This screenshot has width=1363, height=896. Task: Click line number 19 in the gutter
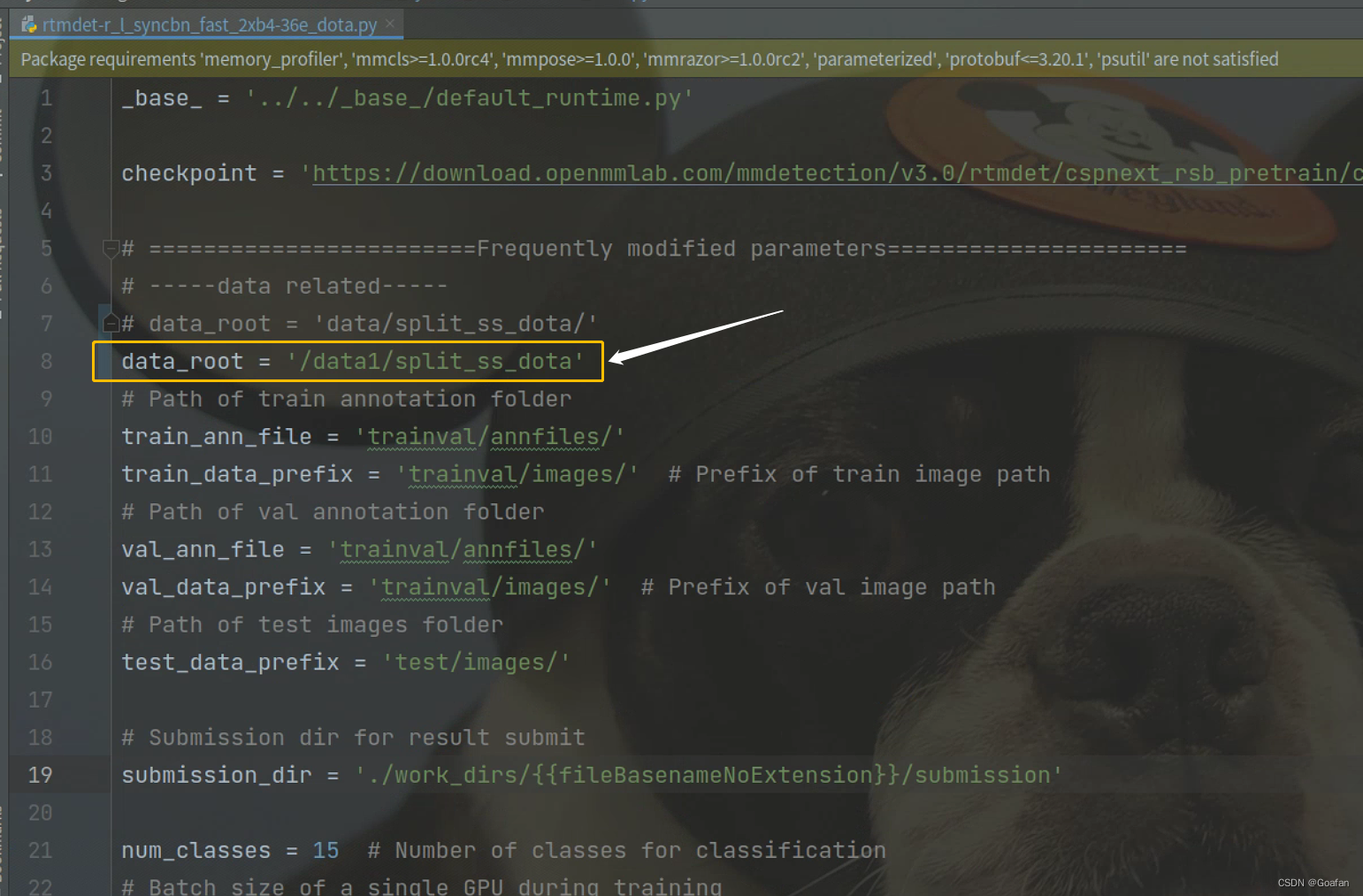click(x=40, y=775)
